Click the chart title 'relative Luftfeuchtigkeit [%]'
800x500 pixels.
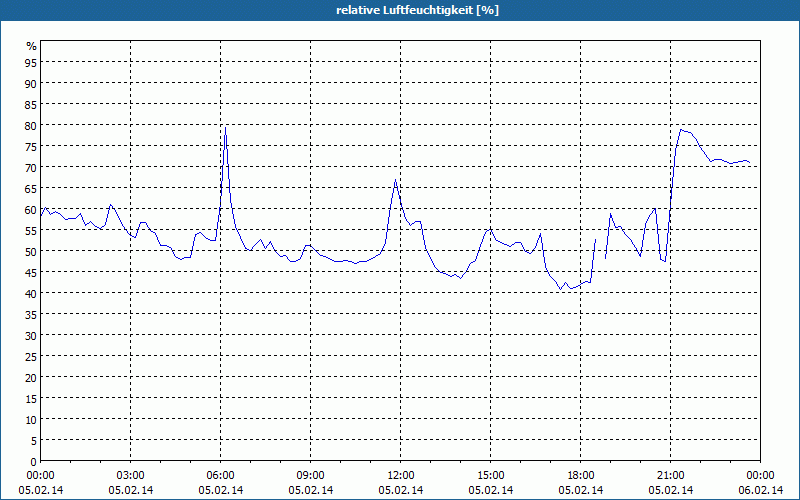tap(417, 10)
